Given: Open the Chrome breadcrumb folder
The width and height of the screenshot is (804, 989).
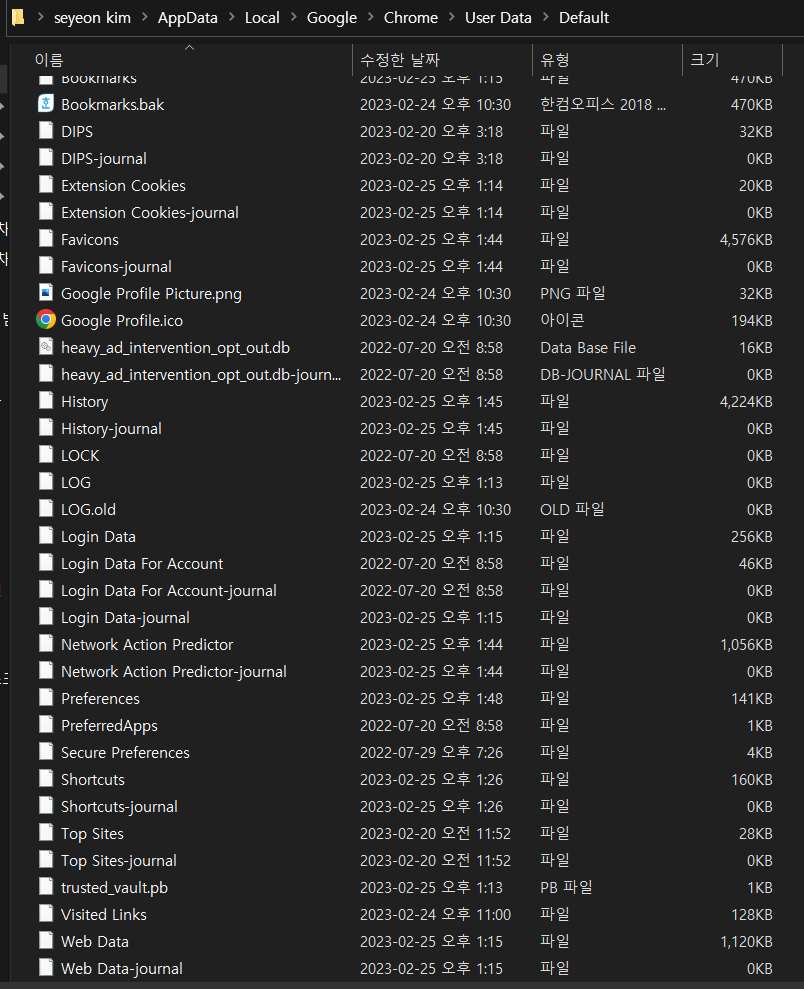Looking at the screenshot, I should click(411, 18).
